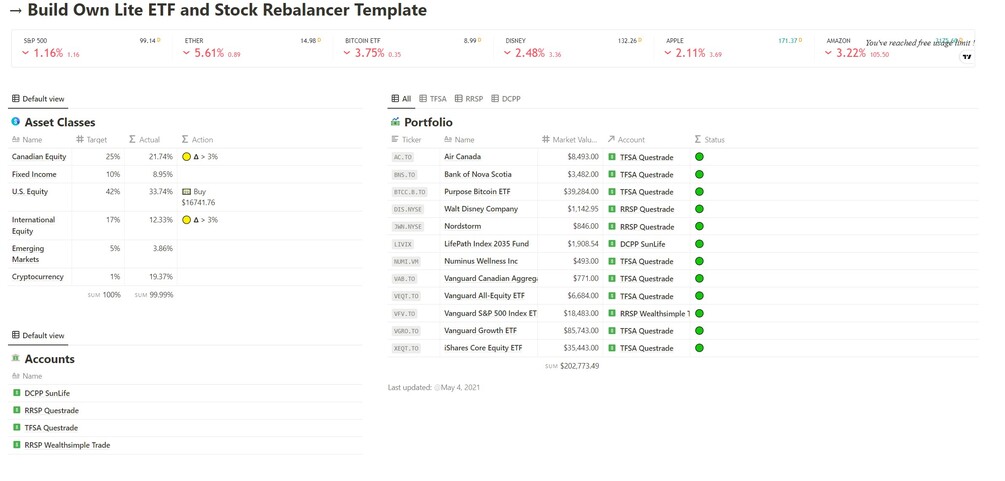This screenshot has width=1005, height=481.
Task: Click yellow warning dot for International Equity
Action: (x=187, y=220)
